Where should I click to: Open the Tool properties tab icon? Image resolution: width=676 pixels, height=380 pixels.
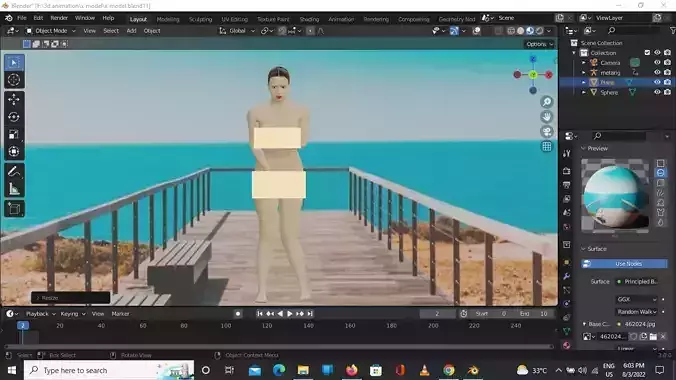coord(566,154)
